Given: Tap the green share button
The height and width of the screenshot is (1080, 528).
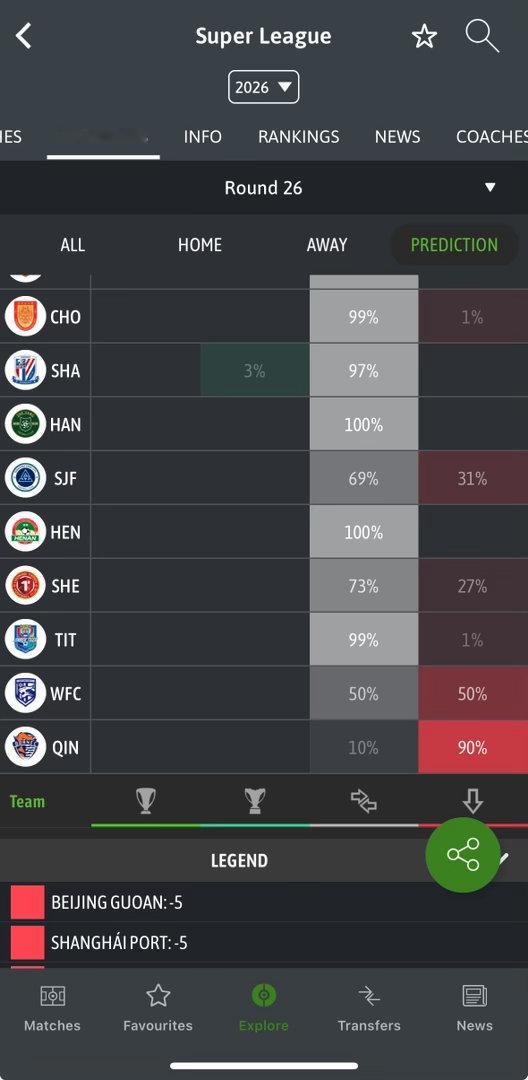Looking at the screenshot, I should tap(463, 855).
